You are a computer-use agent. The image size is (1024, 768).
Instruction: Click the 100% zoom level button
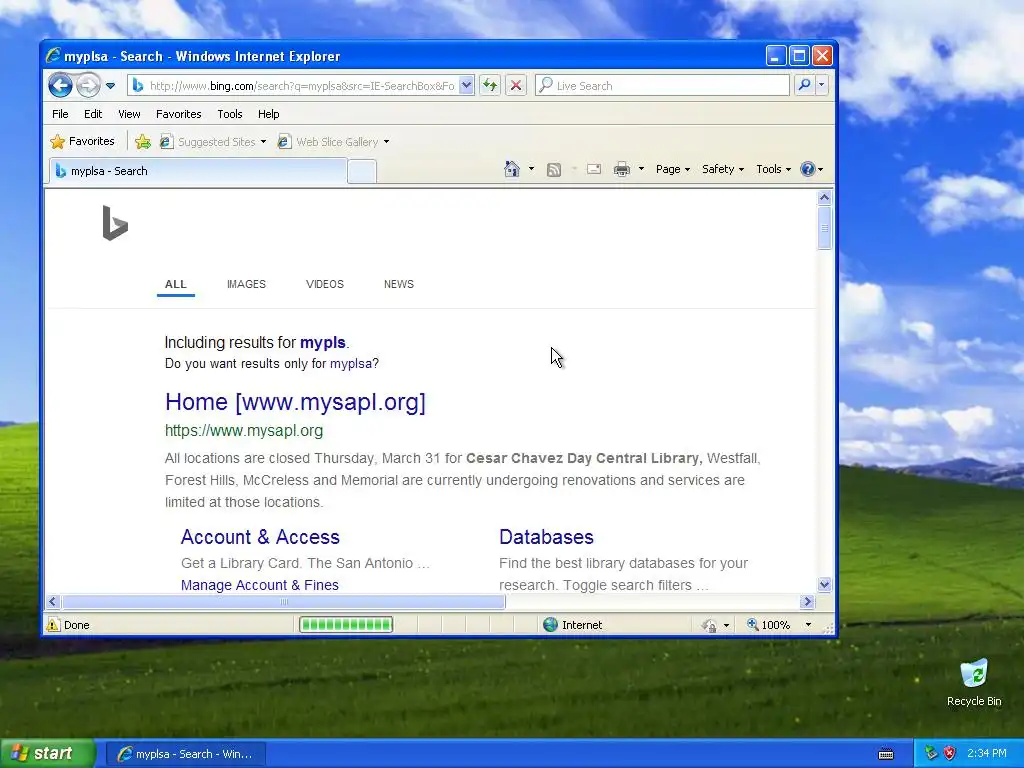point(769,625)
